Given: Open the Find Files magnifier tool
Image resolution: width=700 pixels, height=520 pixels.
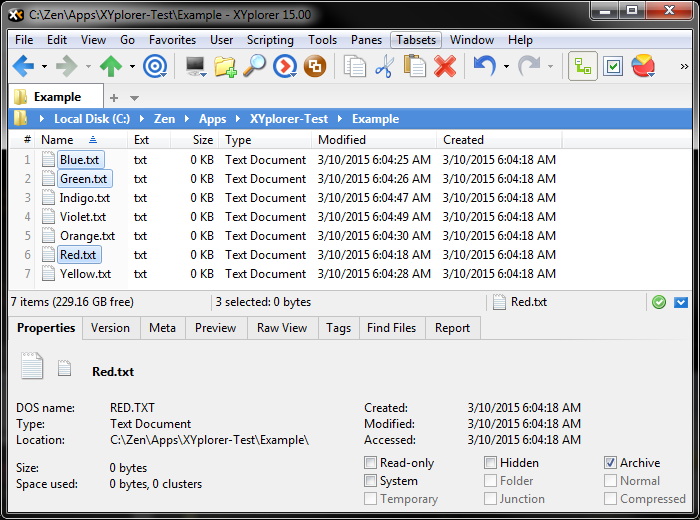Looking at the screenshot, I should 255,67.
